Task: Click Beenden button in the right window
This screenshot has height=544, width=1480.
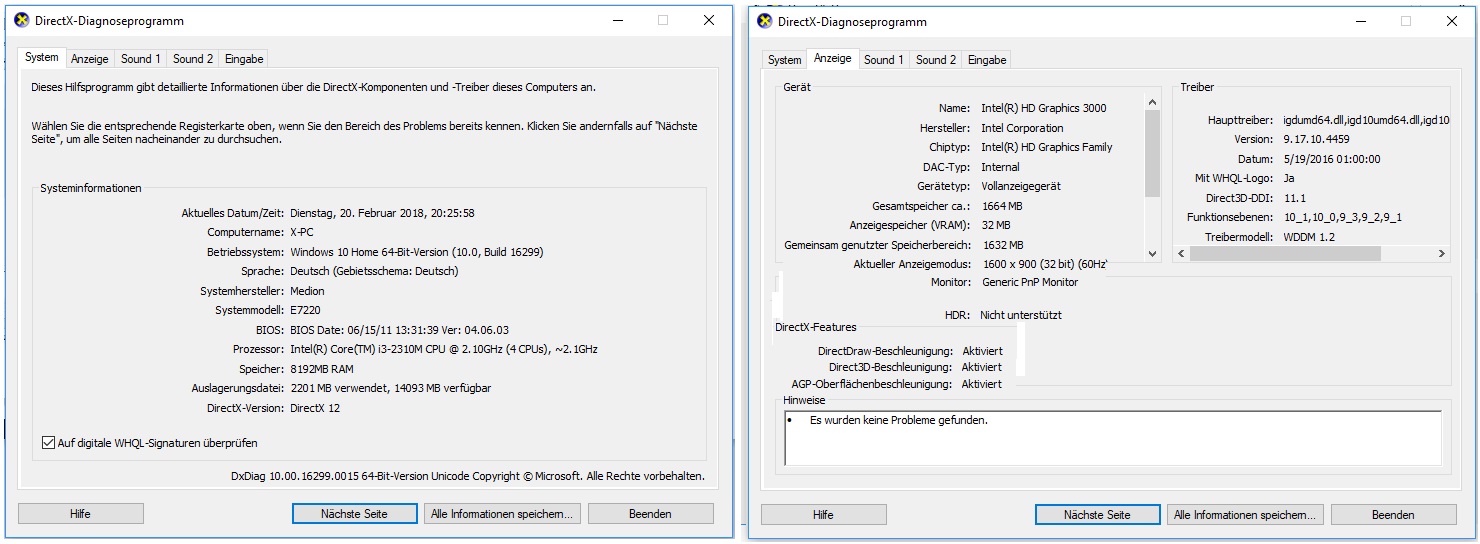Action: 1393,514
